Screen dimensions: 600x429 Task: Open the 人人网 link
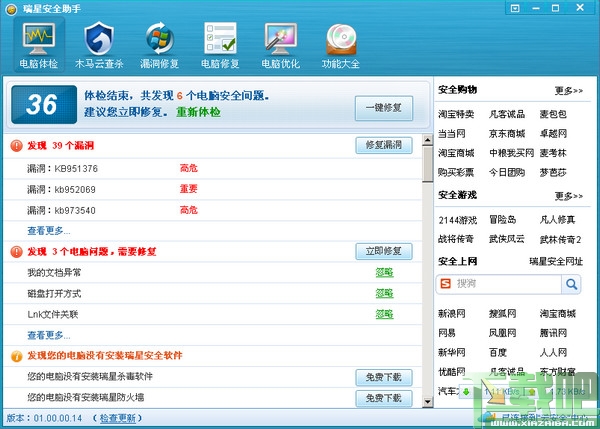[x=553, y=352]
